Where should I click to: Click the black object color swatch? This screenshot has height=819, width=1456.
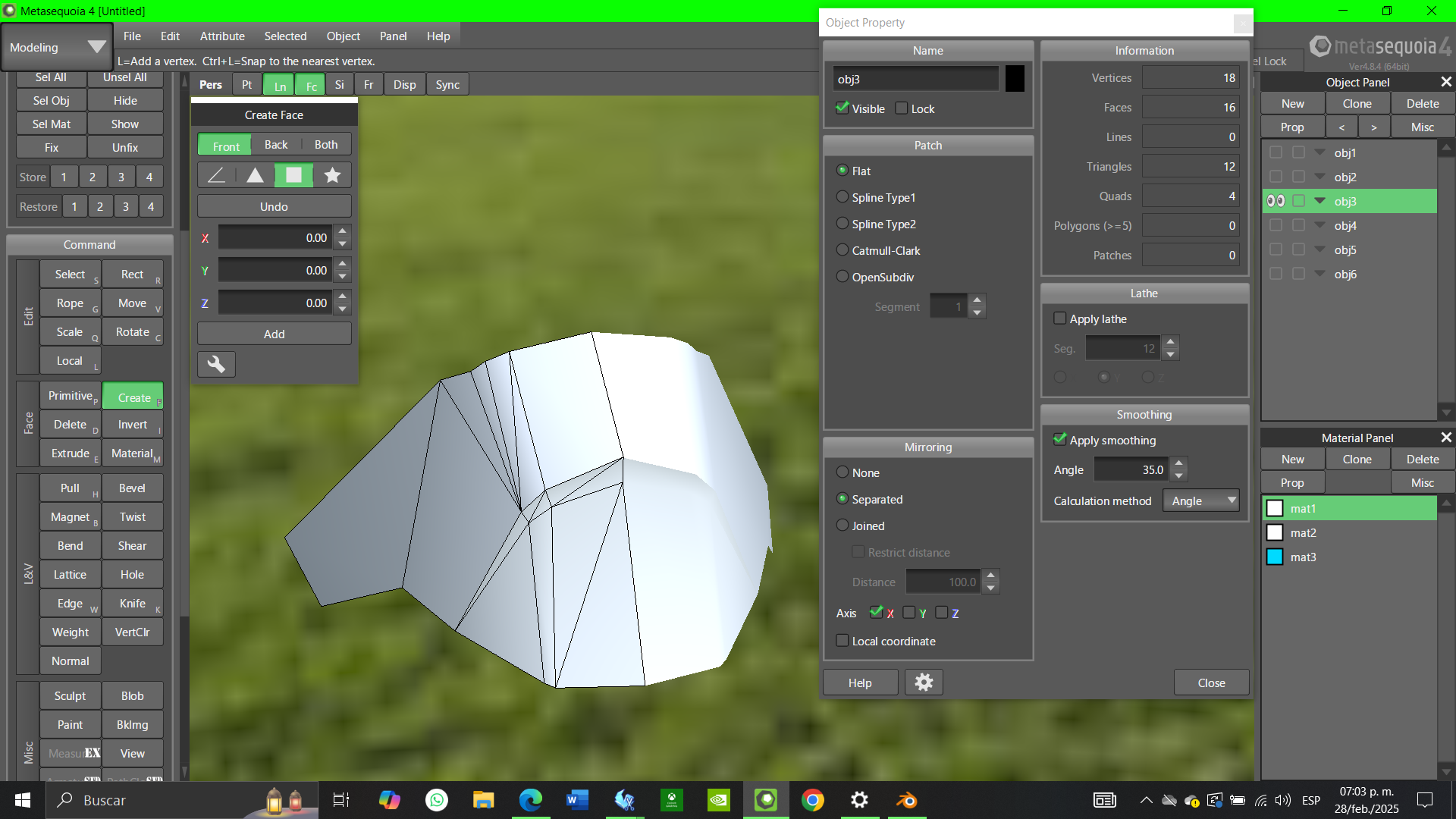pyautogui.click(x=1015, y=79)
